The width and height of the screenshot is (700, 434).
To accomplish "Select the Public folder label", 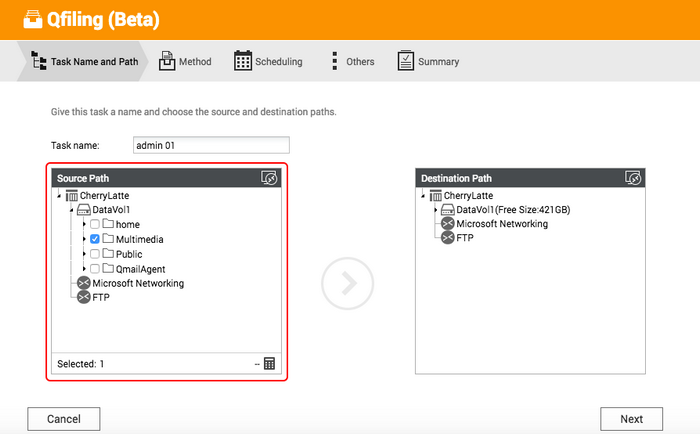I will pyautogui.click(x=129, y=254).
